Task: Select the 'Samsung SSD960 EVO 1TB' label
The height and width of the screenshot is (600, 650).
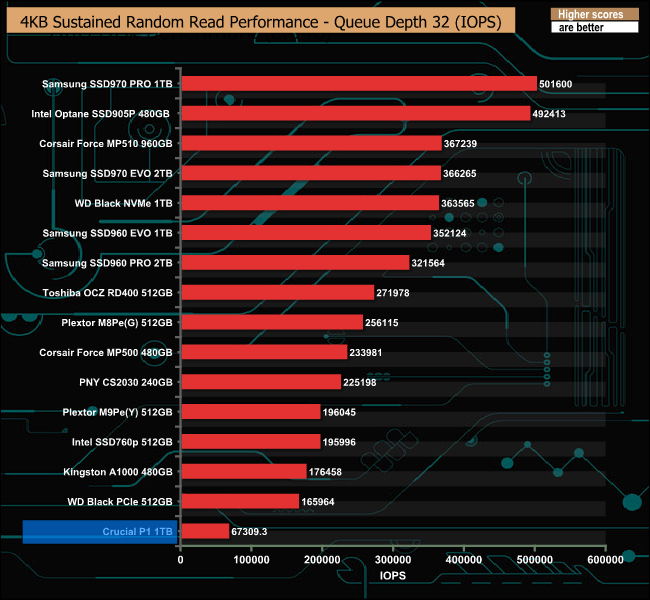Action: 107,233
